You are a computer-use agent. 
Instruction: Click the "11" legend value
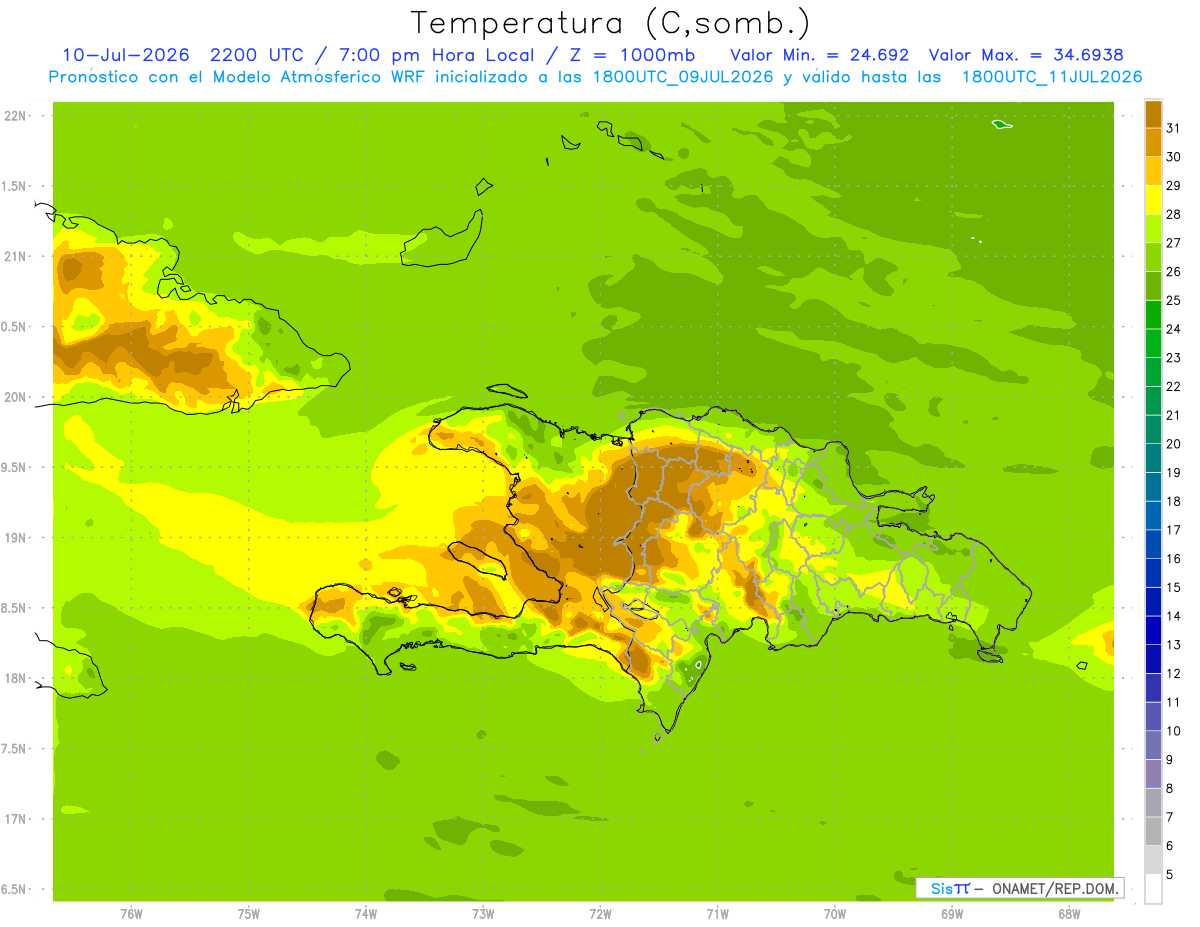(x=1174, y=702)
